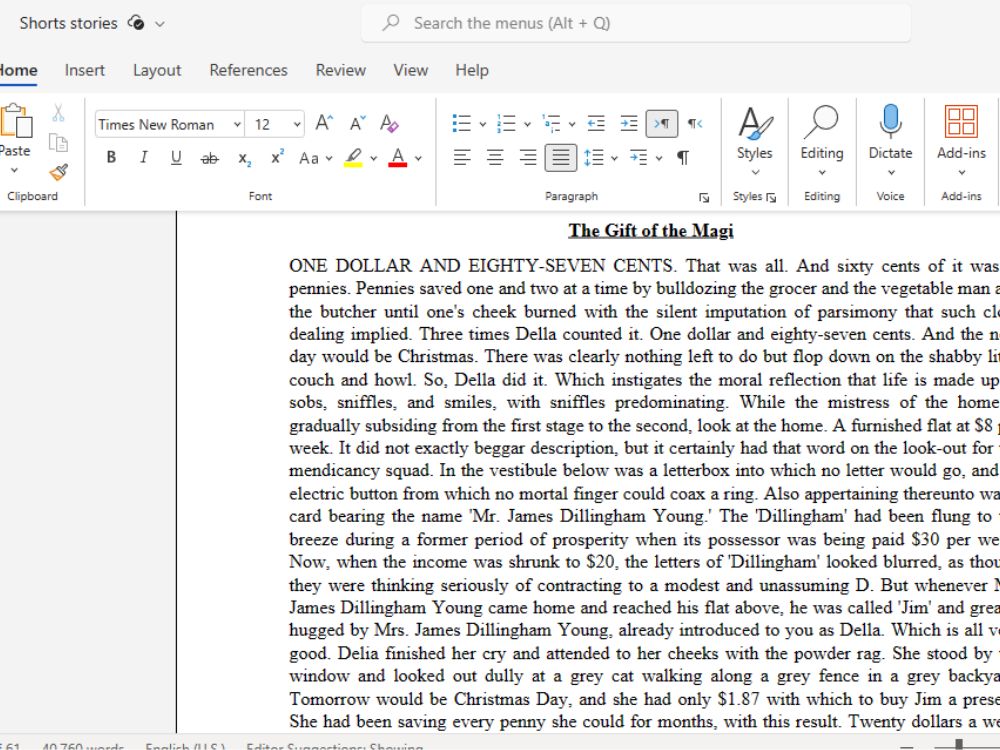
Task: Click the line spacing icon
Action: coord(594,158)
